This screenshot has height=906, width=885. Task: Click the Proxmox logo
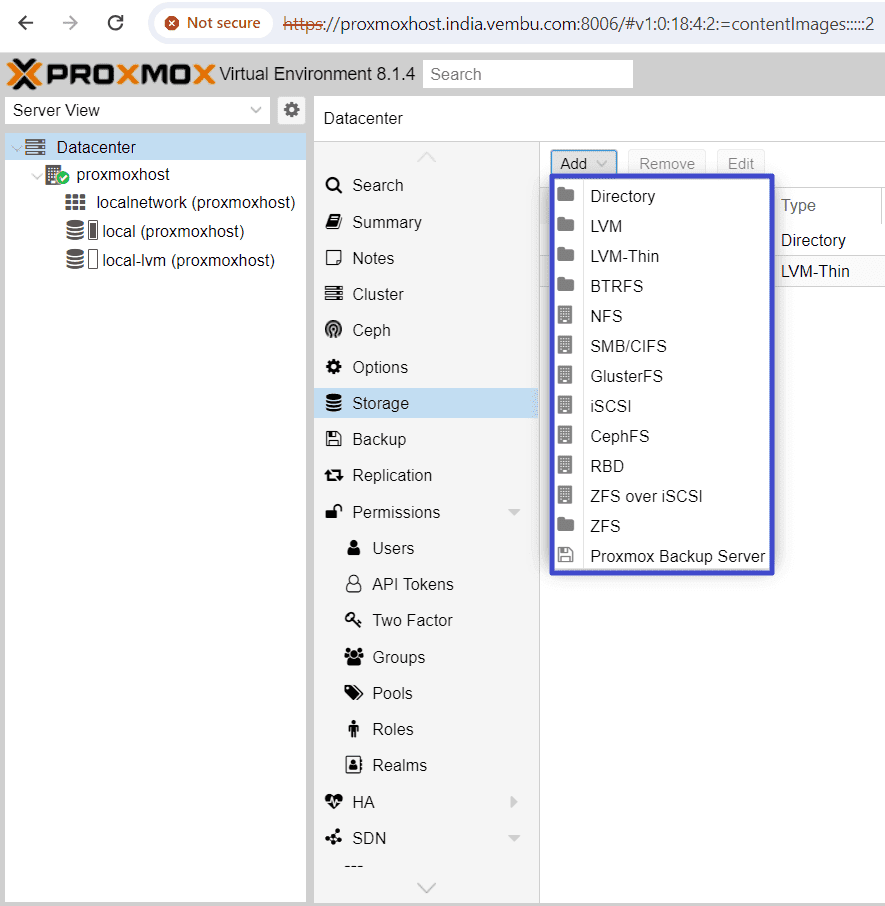(x=111, y=74)
